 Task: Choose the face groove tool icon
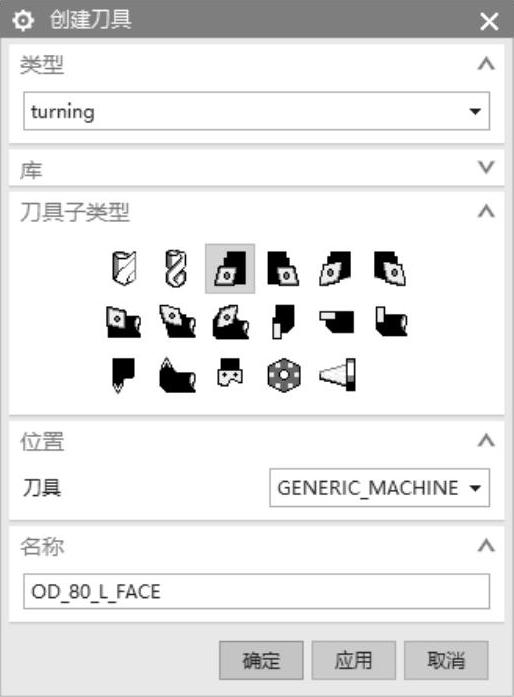tap(337, 322)
